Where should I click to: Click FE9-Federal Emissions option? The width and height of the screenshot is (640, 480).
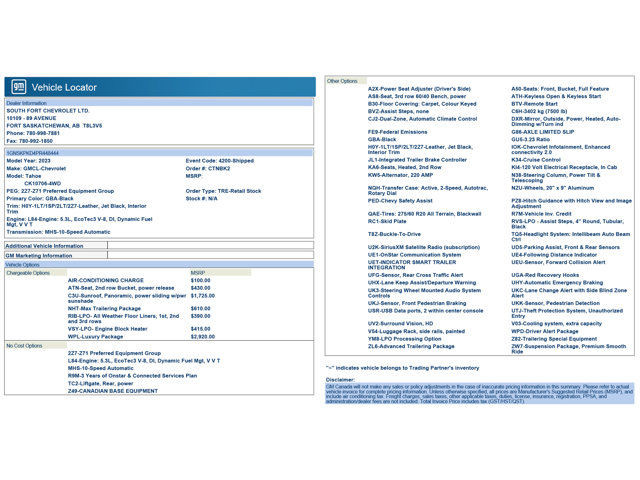[398, 132]
